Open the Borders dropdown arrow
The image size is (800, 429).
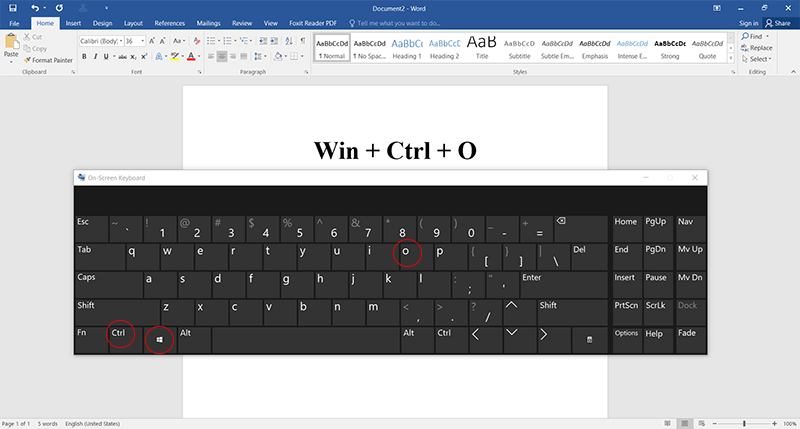coord(302,57)
